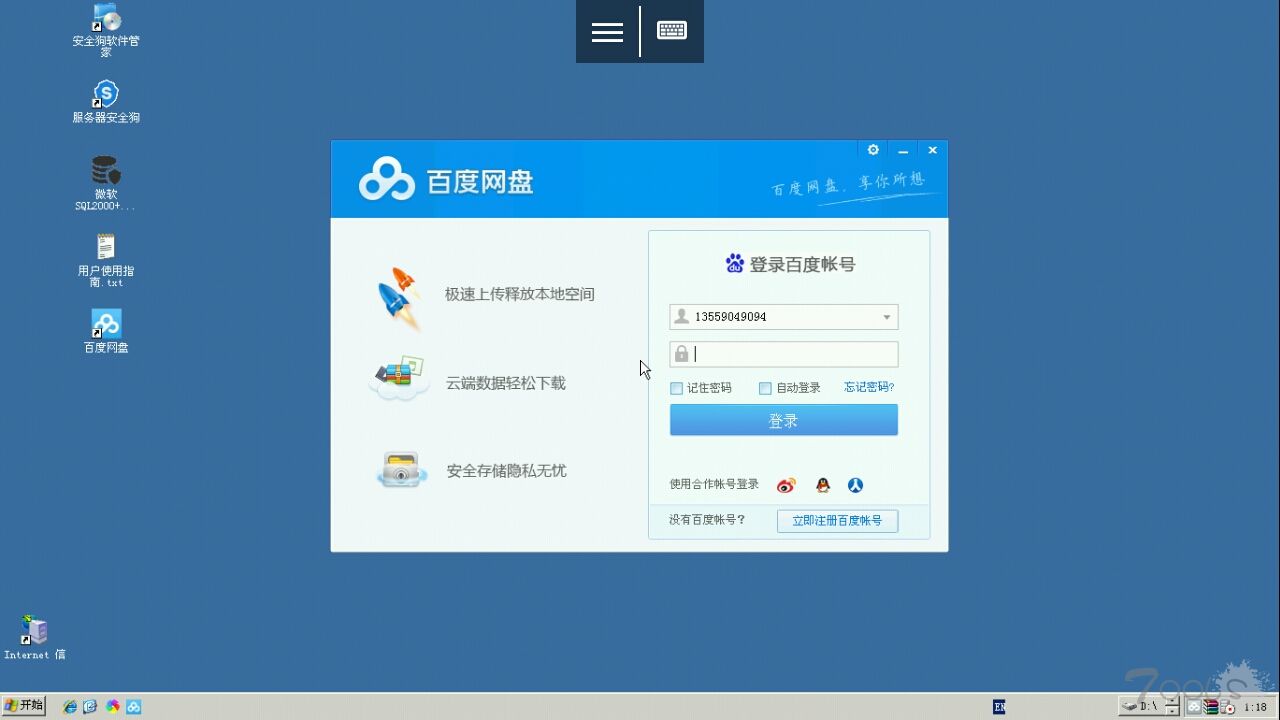
Task: Expand the account number dropdown arrow
Action: pos(886,317)
